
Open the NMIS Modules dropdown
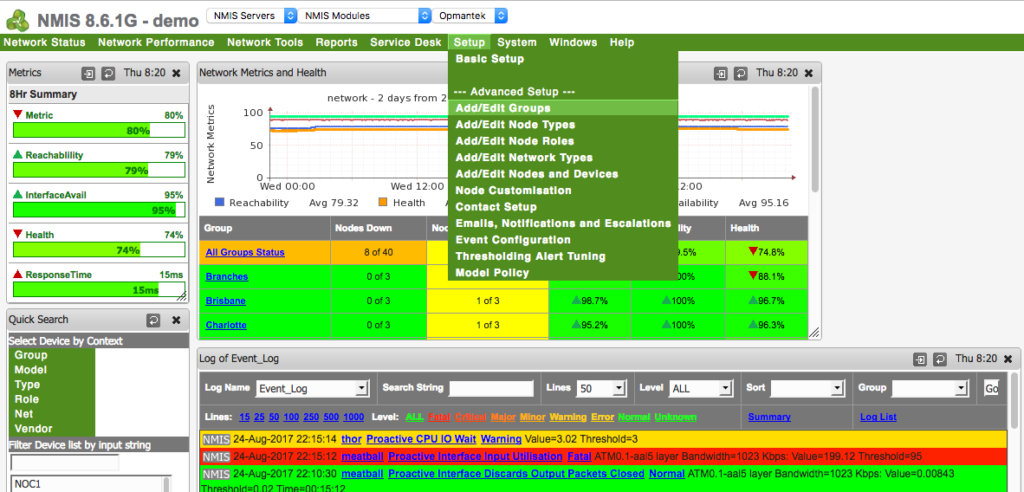click(367, 16)
